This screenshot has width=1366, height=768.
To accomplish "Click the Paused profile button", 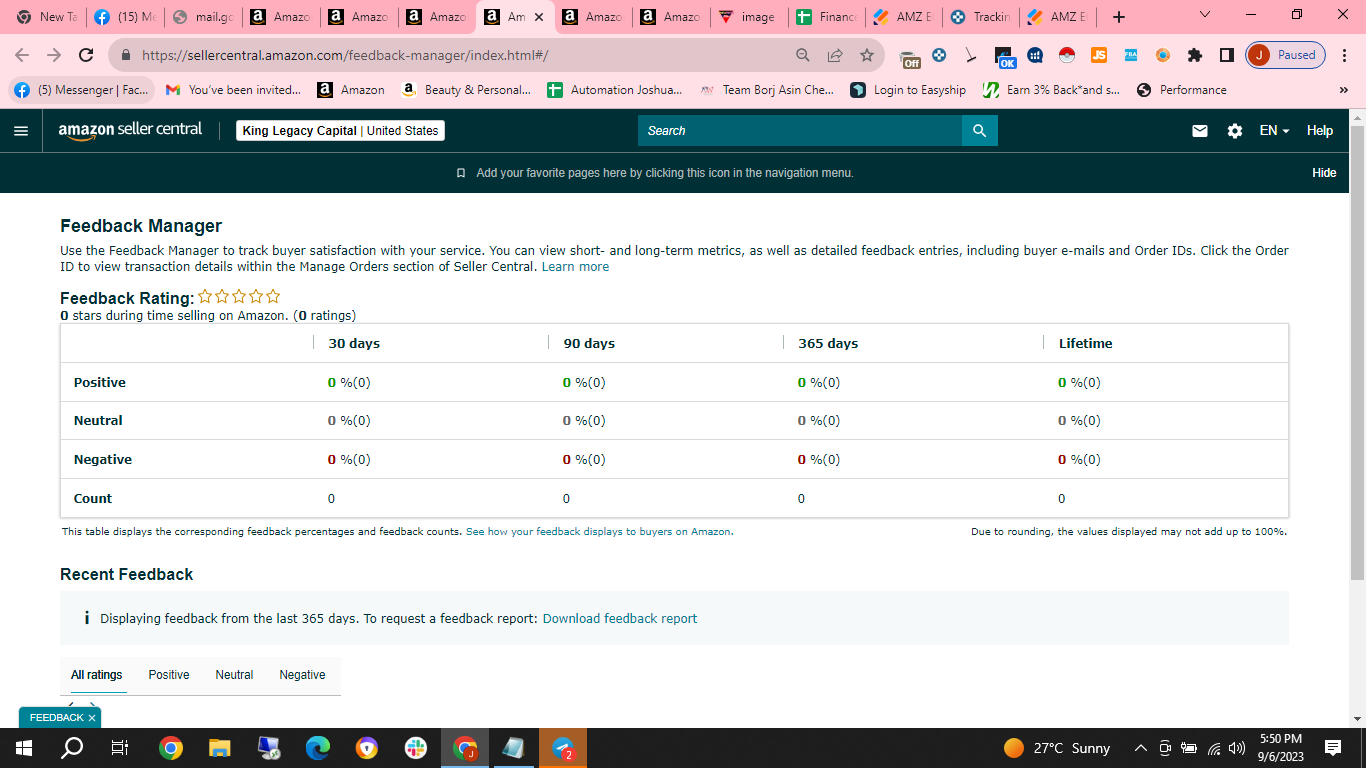I will [1286, 55].
